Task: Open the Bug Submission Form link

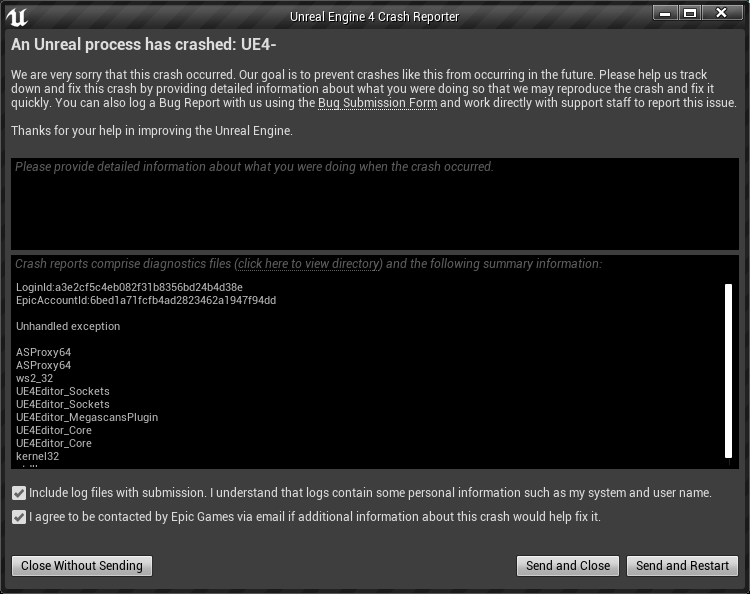Action: tap(377, 103)
